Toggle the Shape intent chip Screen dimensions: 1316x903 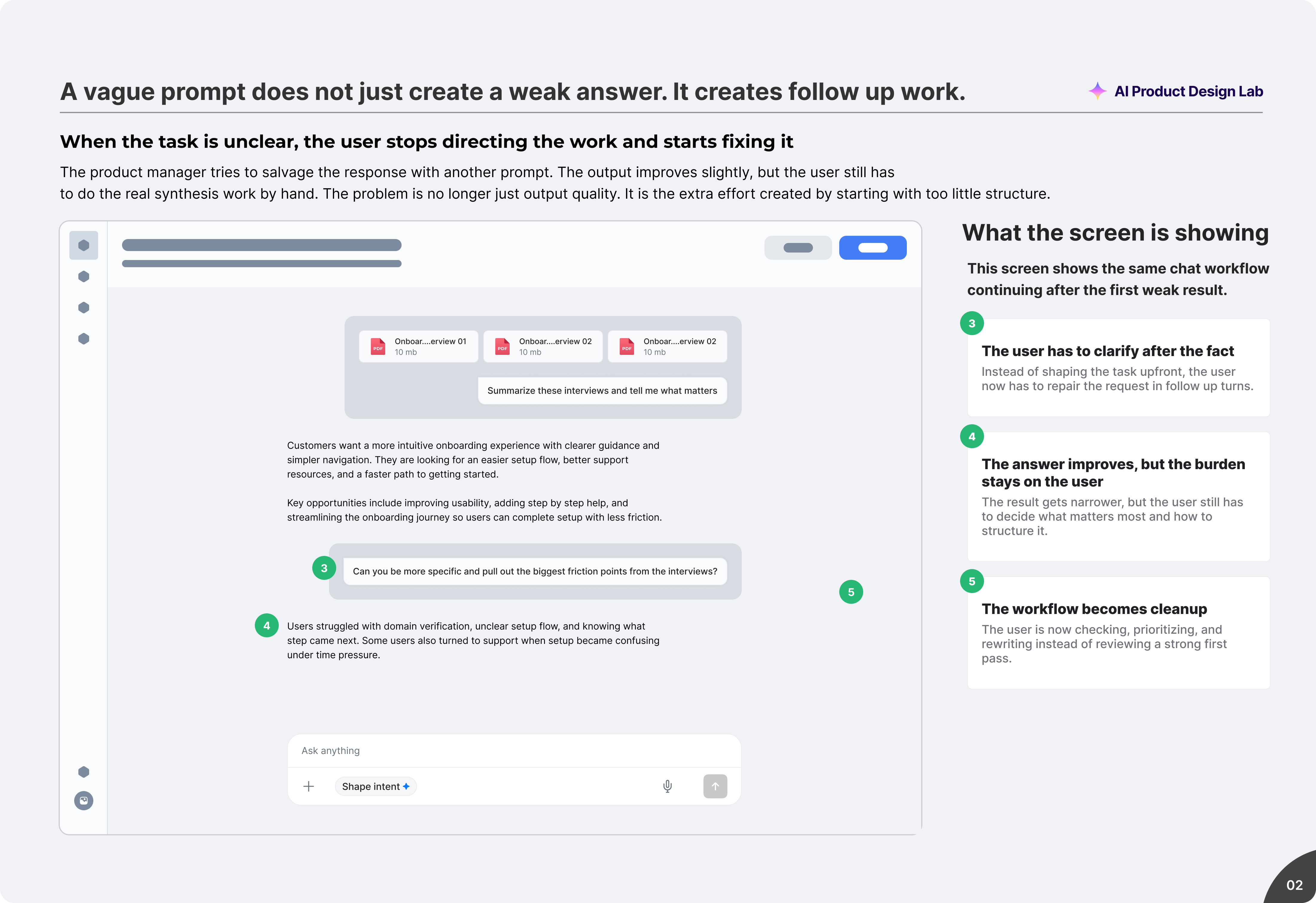375,786
